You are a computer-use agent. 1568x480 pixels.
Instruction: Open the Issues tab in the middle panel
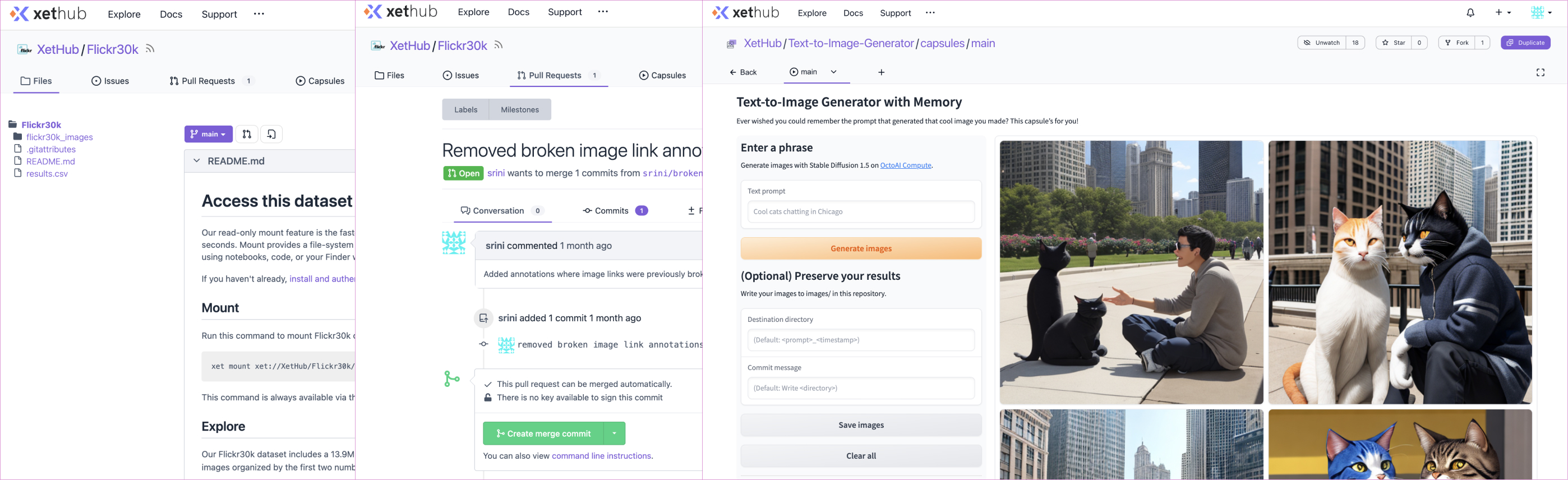[461, 76]
